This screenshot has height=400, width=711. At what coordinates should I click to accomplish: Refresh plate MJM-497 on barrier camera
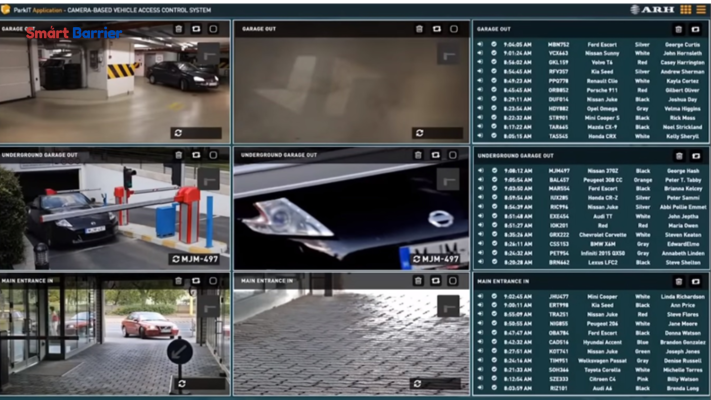[177, 258]
